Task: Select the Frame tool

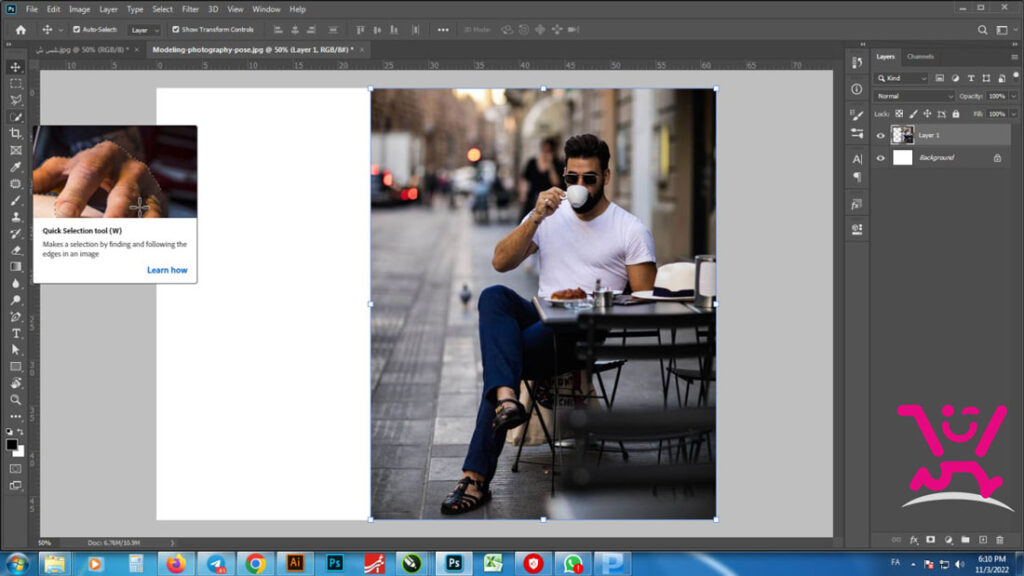Action: [16, 150]
